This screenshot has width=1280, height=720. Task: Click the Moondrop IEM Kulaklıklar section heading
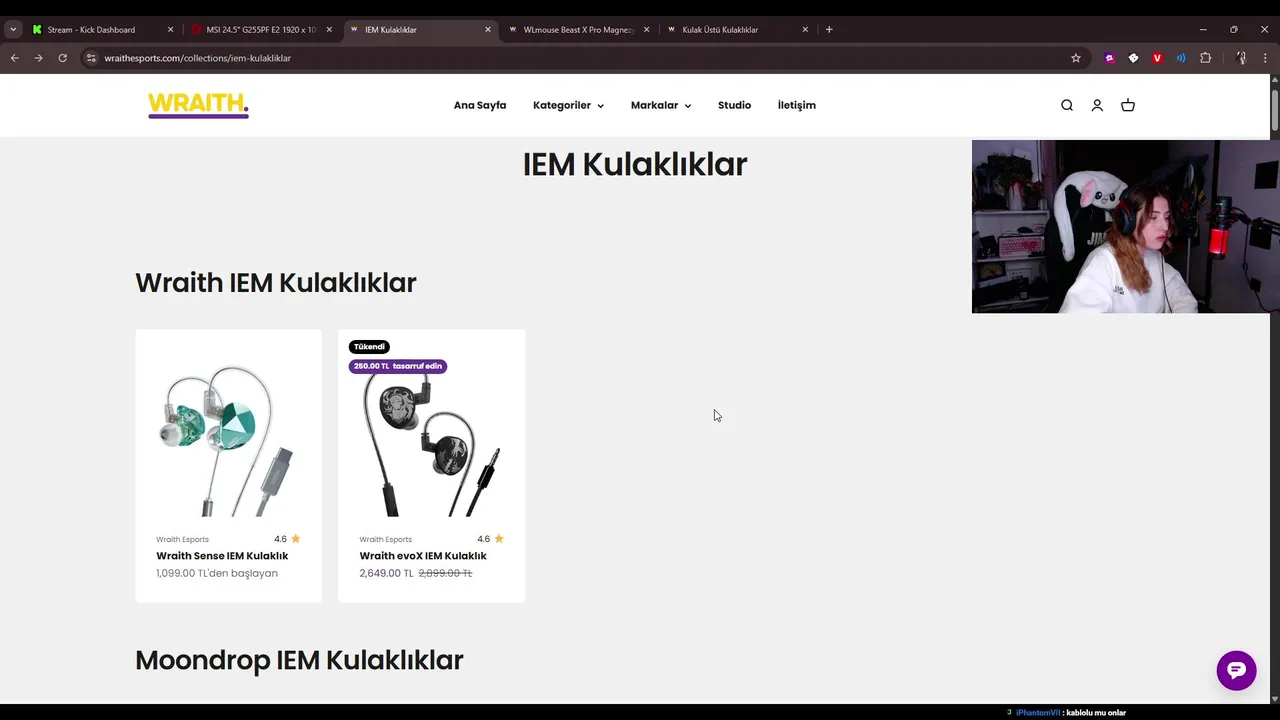[299, 660]
